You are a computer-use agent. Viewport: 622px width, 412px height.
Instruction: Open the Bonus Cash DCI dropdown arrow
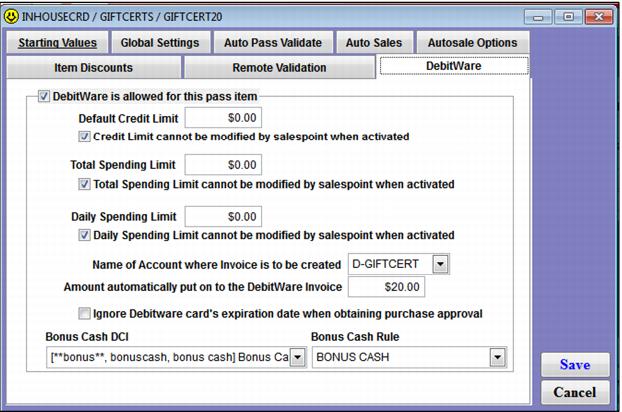tap(298, 357)
